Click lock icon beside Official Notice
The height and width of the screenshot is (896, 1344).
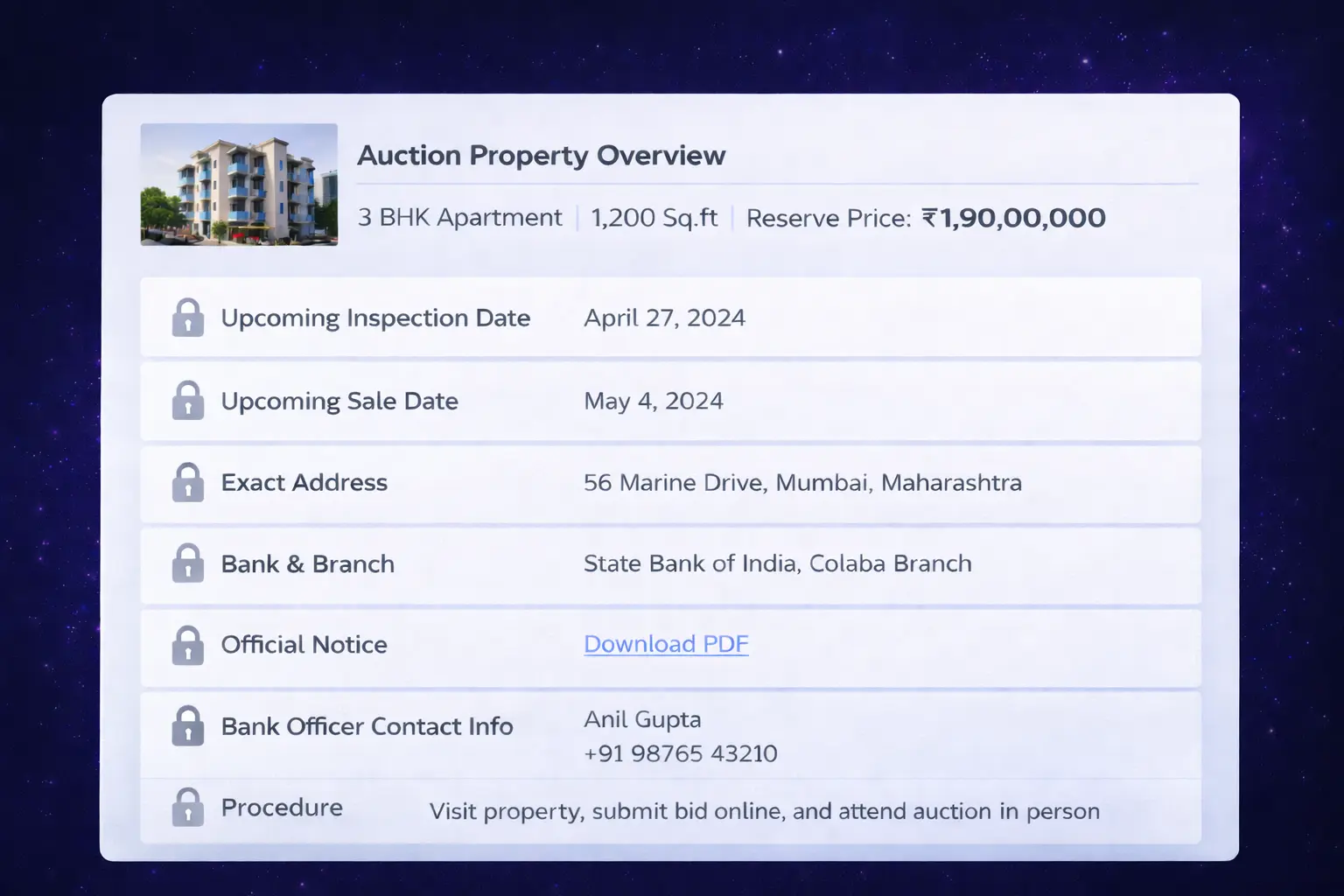click(x=188, y=645)
